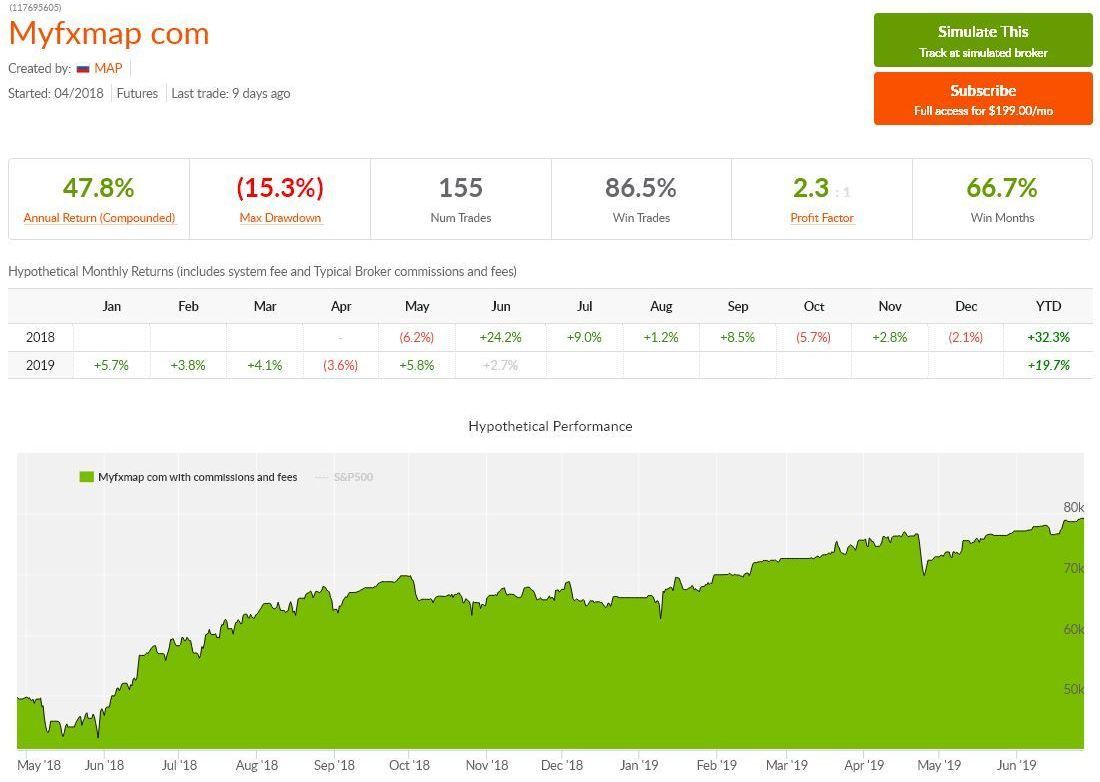The height and width of the screenshot is (782, 1100).
Task: Toggle the S&P500 series in the chart legend
Action: click(x=353, y=477)
